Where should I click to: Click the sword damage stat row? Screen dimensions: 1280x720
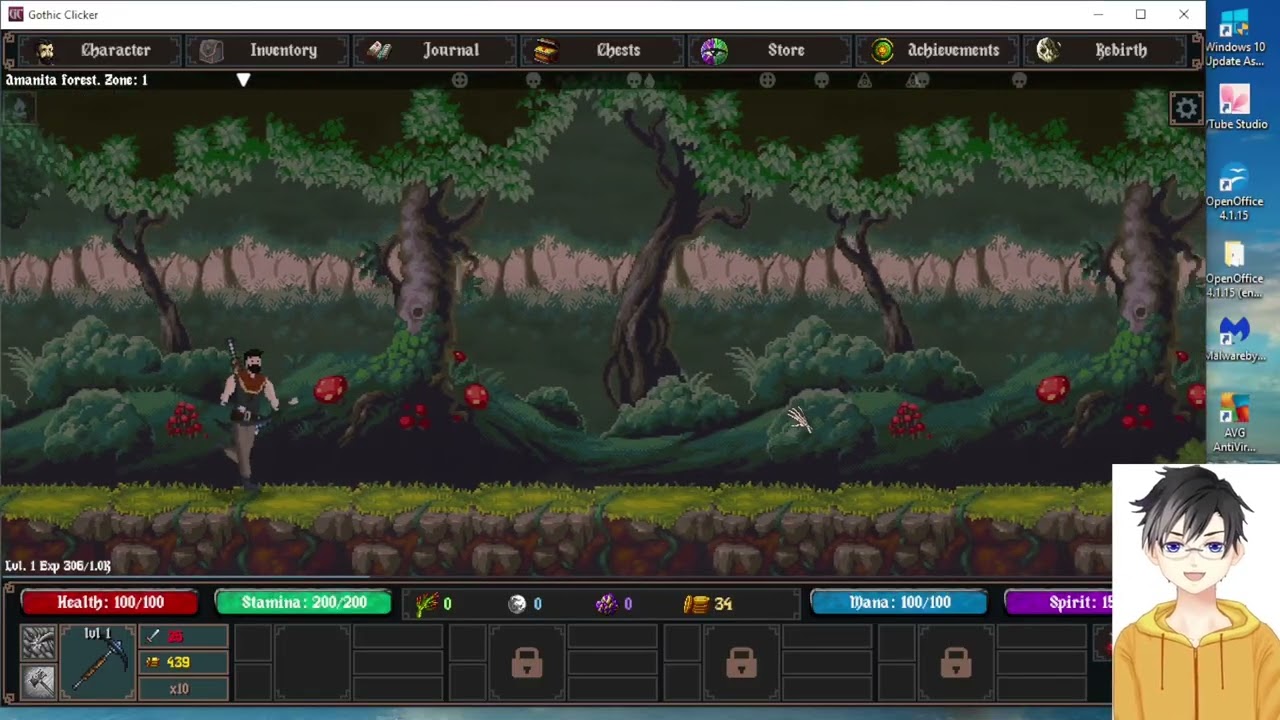click(x=183, y=636)
